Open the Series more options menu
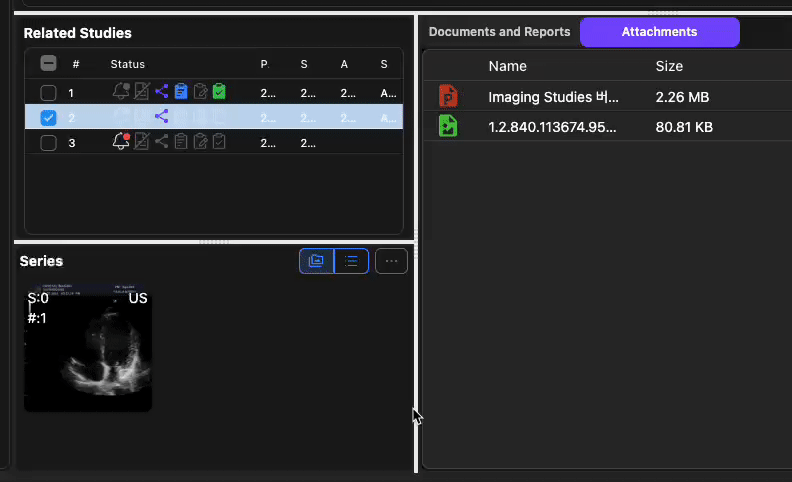Viewport: 792px width, 482px height. pos(391,261)
